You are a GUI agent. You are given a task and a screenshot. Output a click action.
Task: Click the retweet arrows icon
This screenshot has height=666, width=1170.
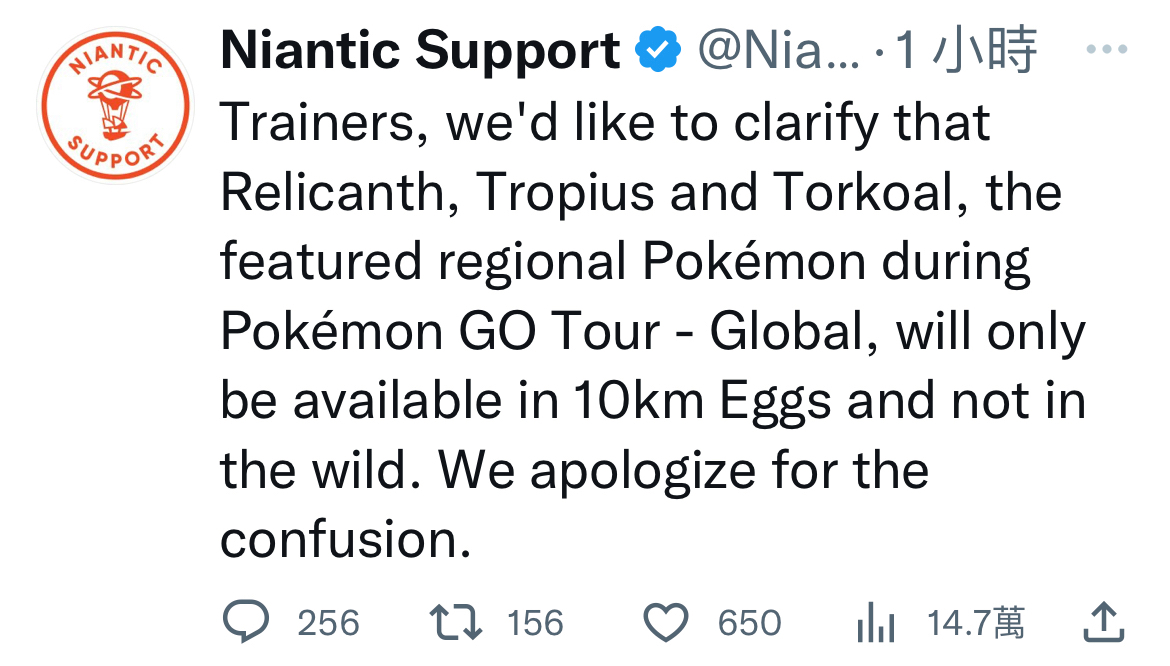click(456, 623)
